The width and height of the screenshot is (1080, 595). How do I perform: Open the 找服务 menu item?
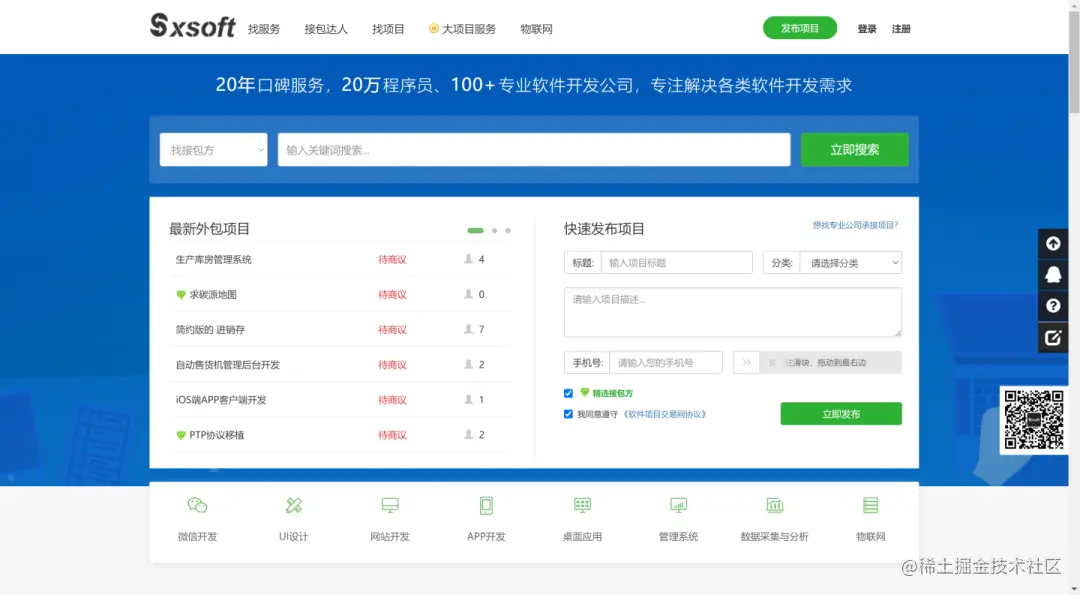point(264,29)
